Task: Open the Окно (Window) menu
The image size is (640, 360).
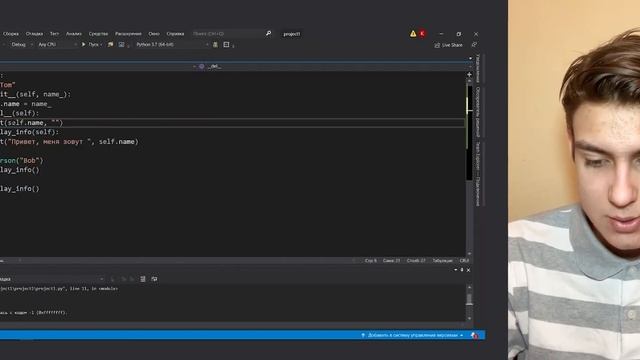Action: tap(154, 34)
